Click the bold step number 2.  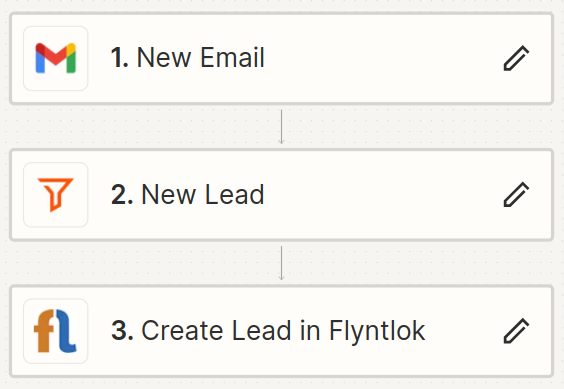(x=122, y=194)
